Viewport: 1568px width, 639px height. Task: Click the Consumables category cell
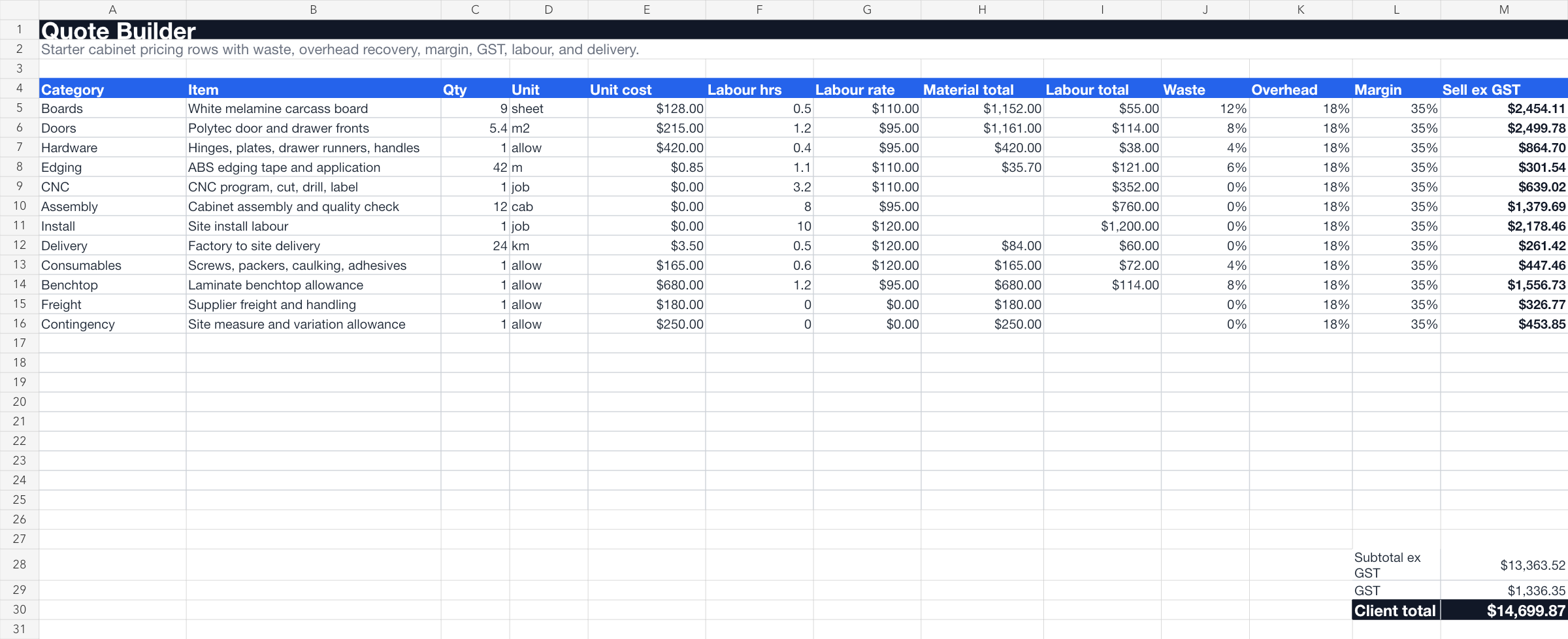112,265
